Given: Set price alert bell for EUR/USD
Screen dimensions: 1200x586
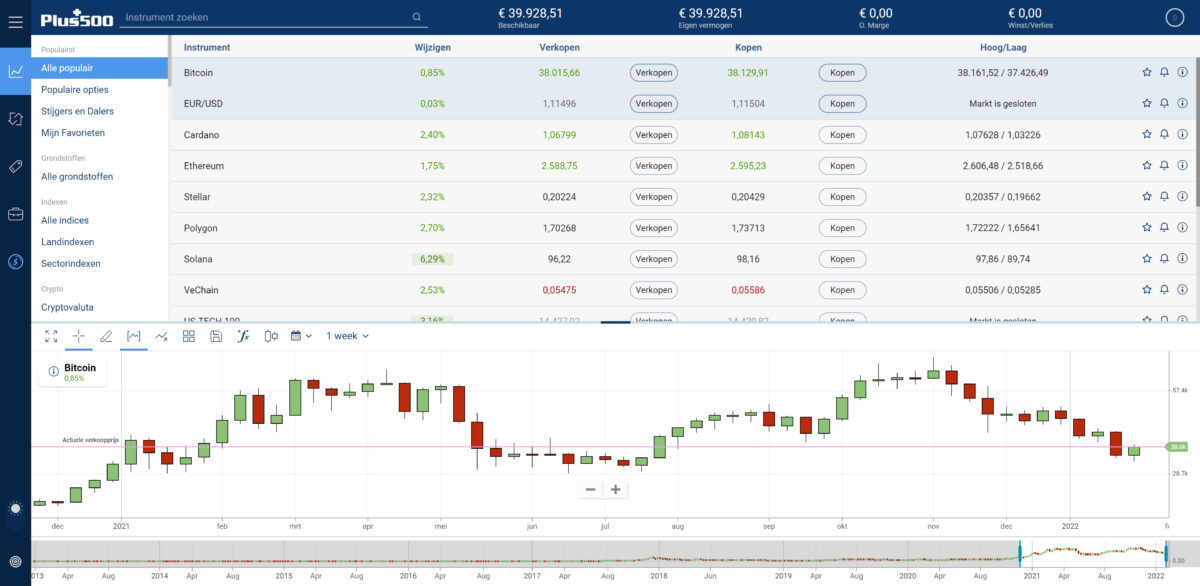Looking at the screenshot, I should 1164,104.
